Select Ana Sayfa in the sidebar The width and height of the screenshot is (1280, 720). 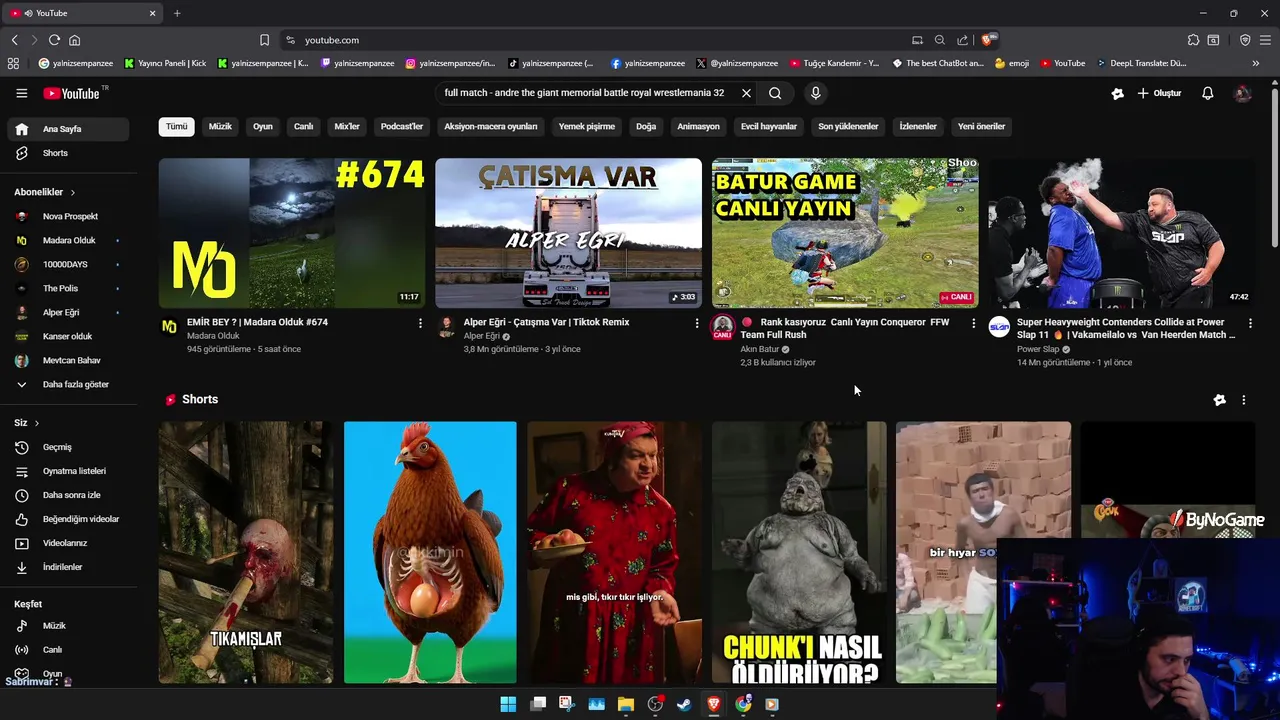point(68,129)
